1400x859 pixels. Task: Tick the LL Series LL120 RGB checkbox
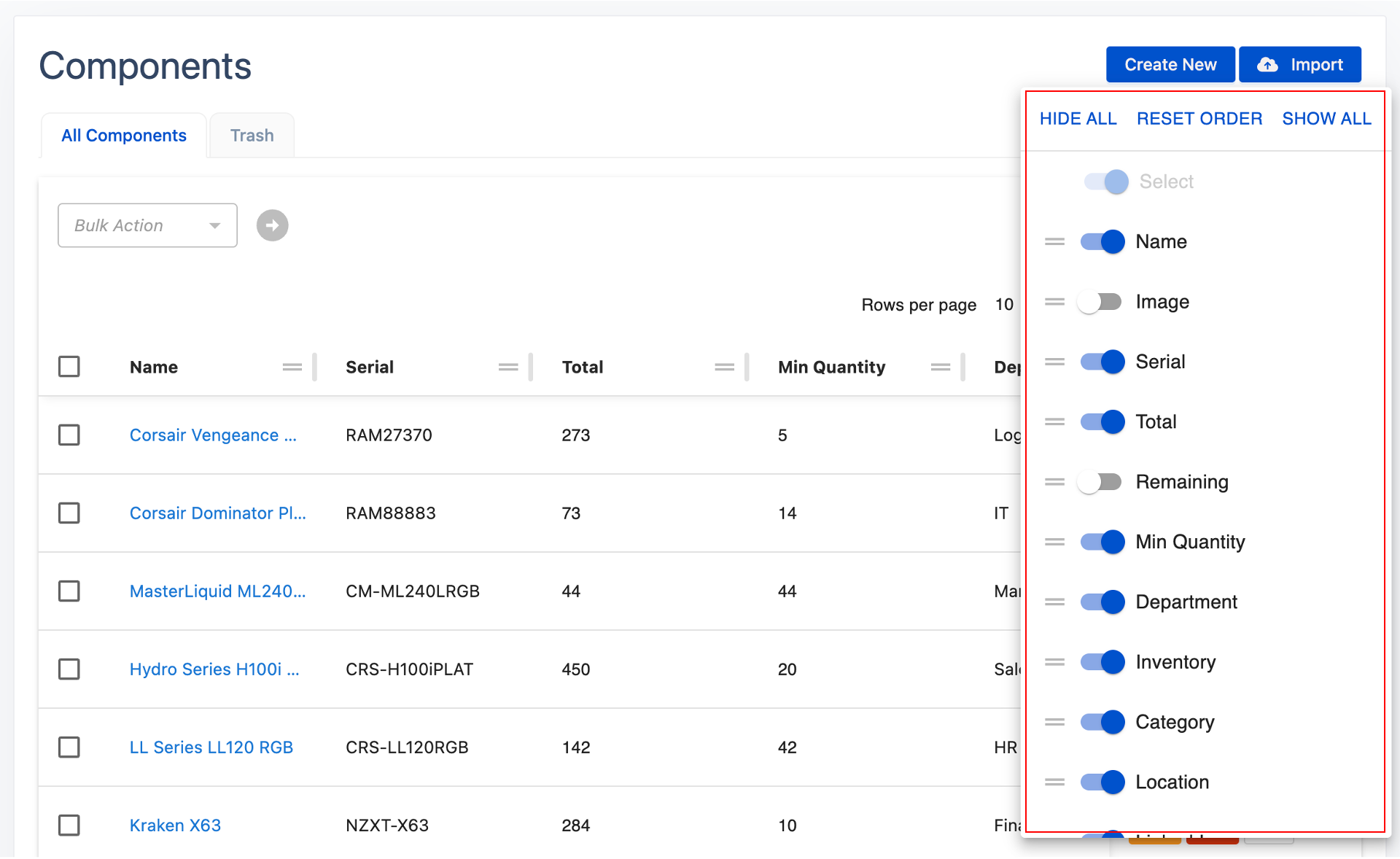pos(69,747)
